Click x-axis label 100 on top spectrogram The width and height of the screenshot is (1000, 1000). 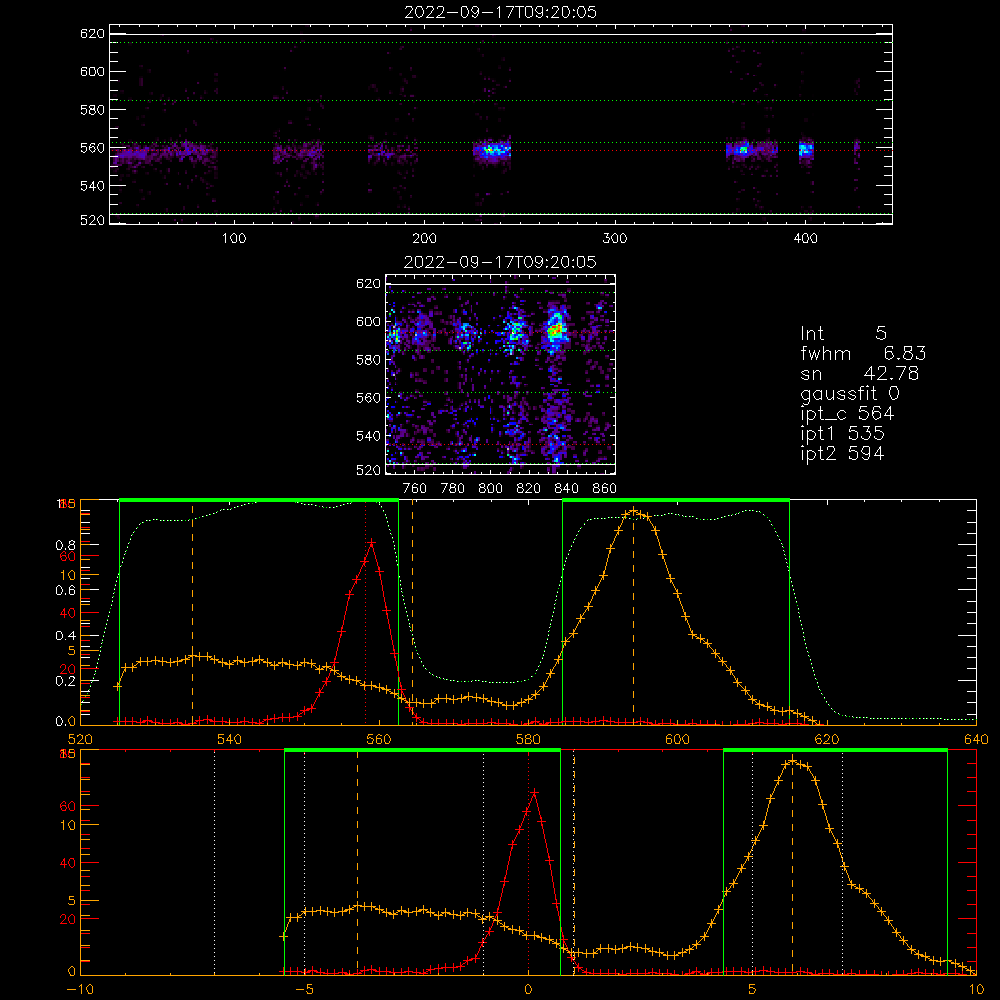234,239
